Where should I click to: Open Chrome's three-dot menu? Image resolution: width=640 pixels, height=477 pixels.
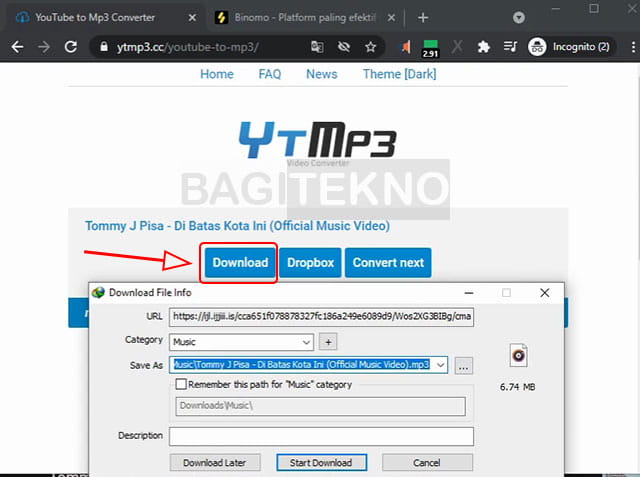[633, 47]
